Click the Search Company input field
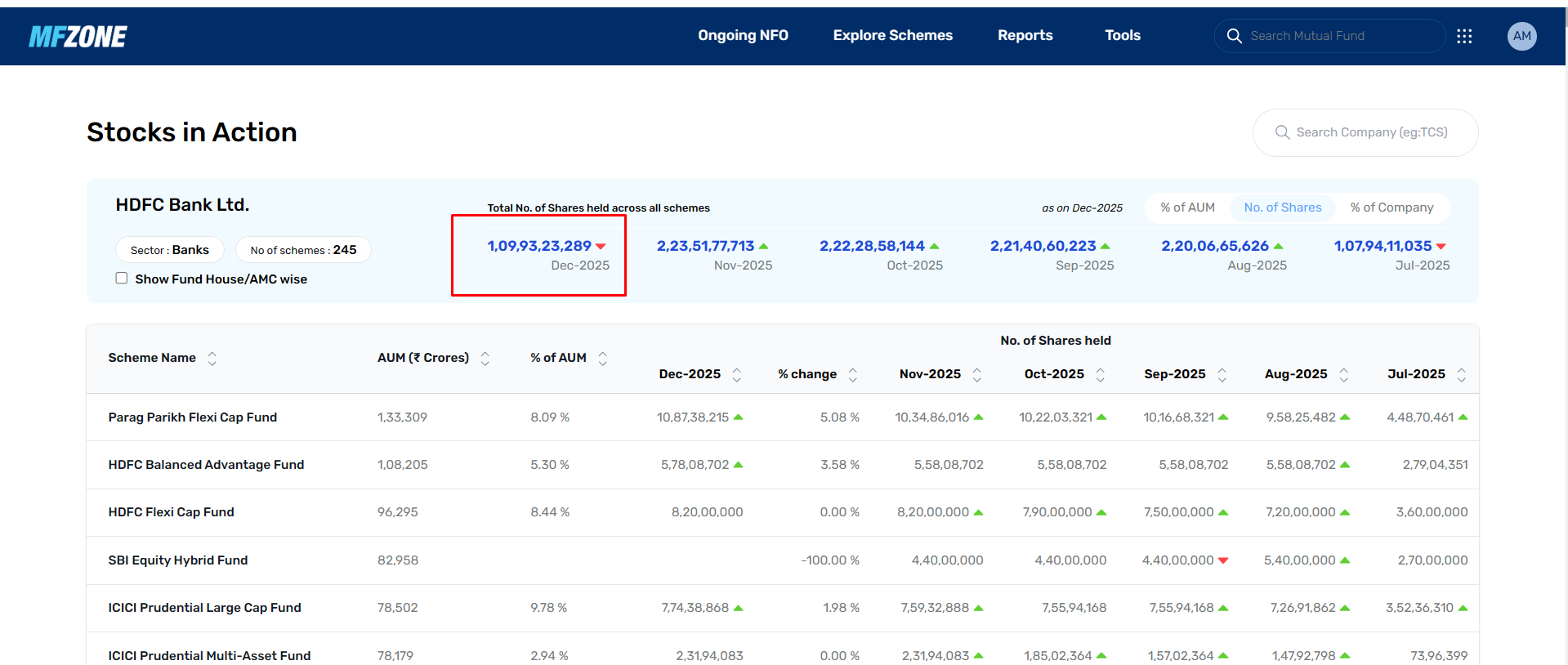Image resolution: width=1568 pixels, height=665 pixels. (1371, 132)
